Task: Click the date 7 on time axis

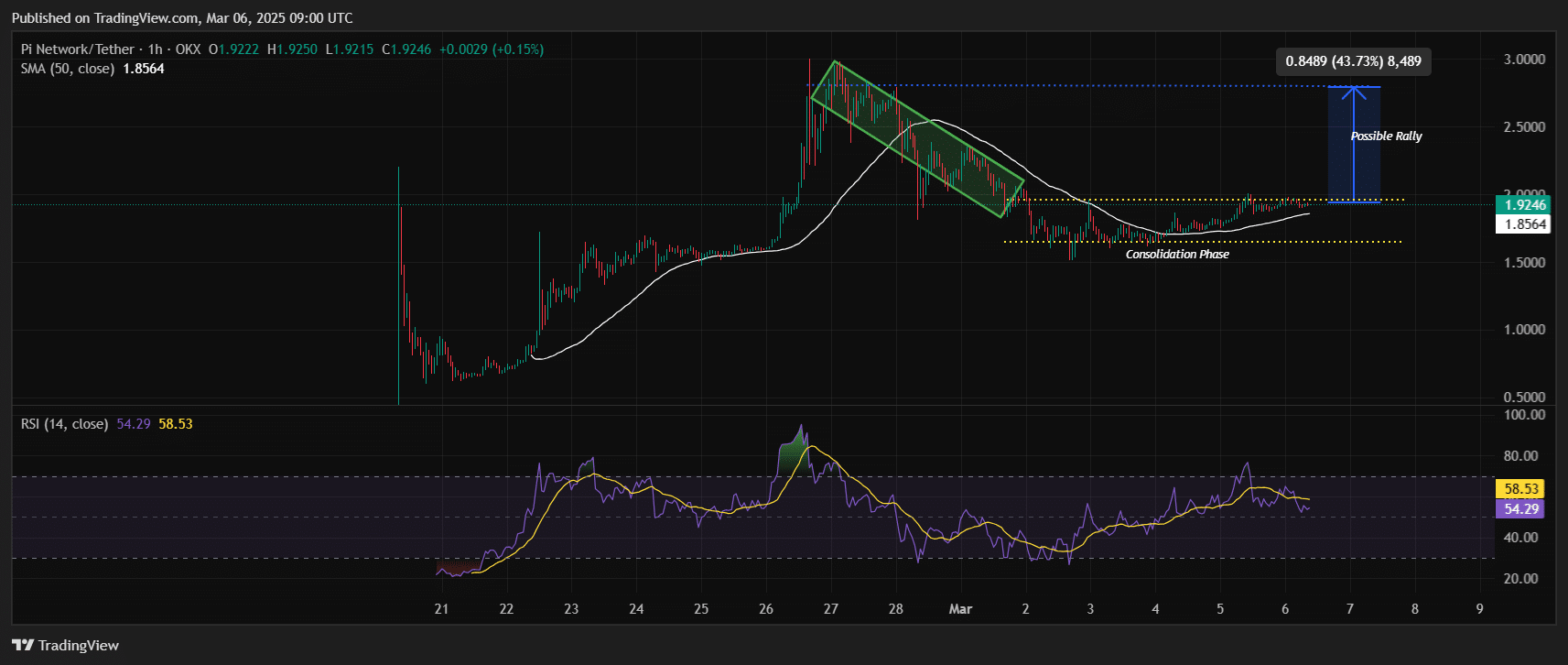Action: point(1350,609)
